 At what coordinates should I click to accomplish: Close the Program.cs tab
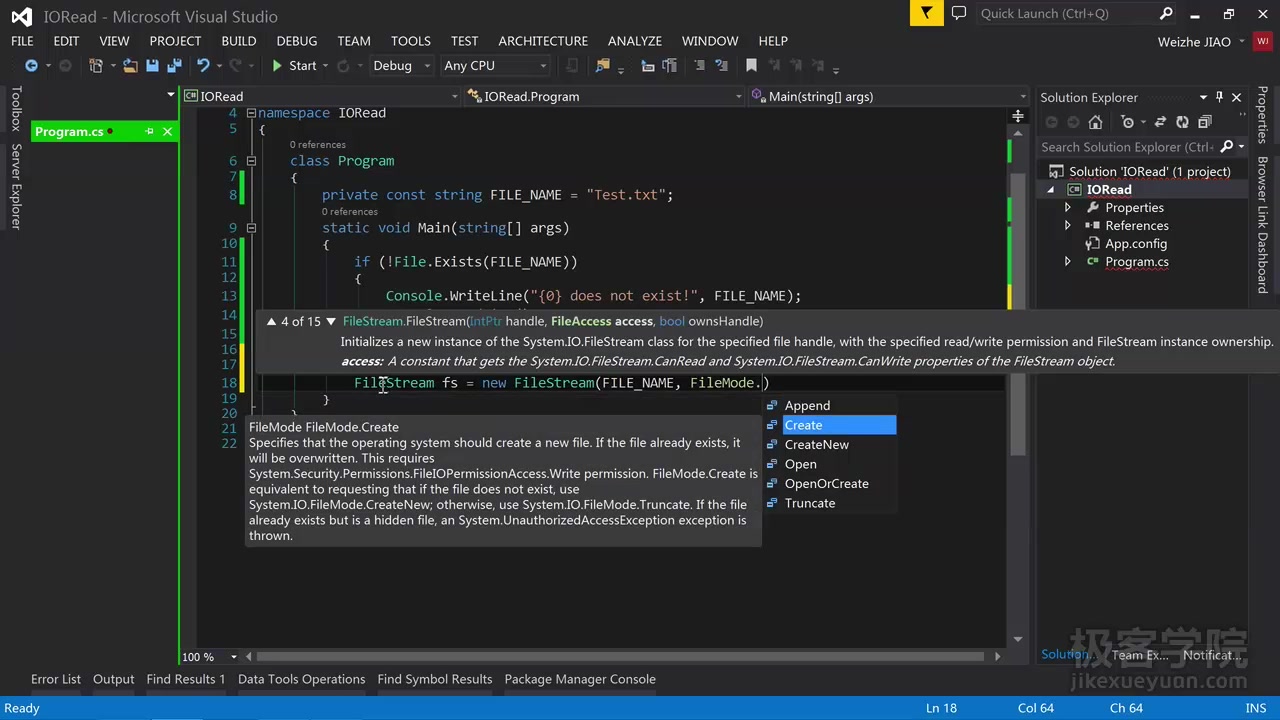pyautogui.click(x=167, y=132)
